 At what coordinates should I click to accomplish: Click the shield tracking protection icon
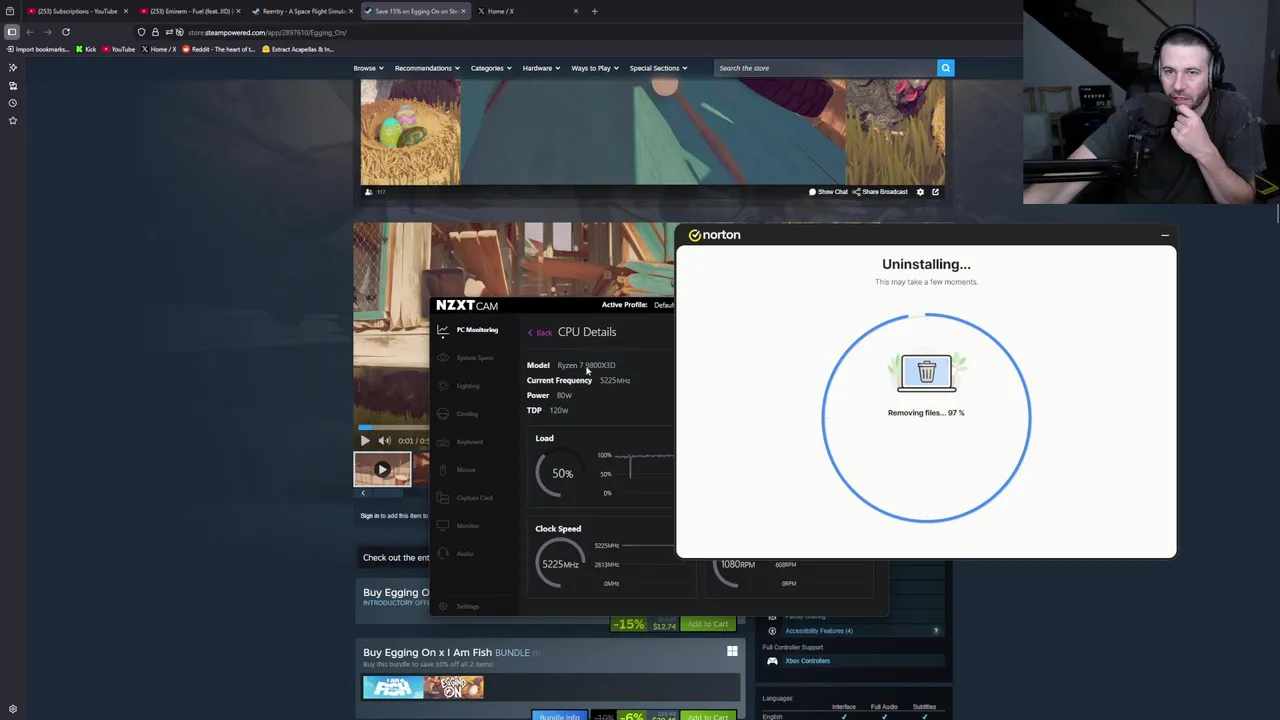tap(142, 32)
